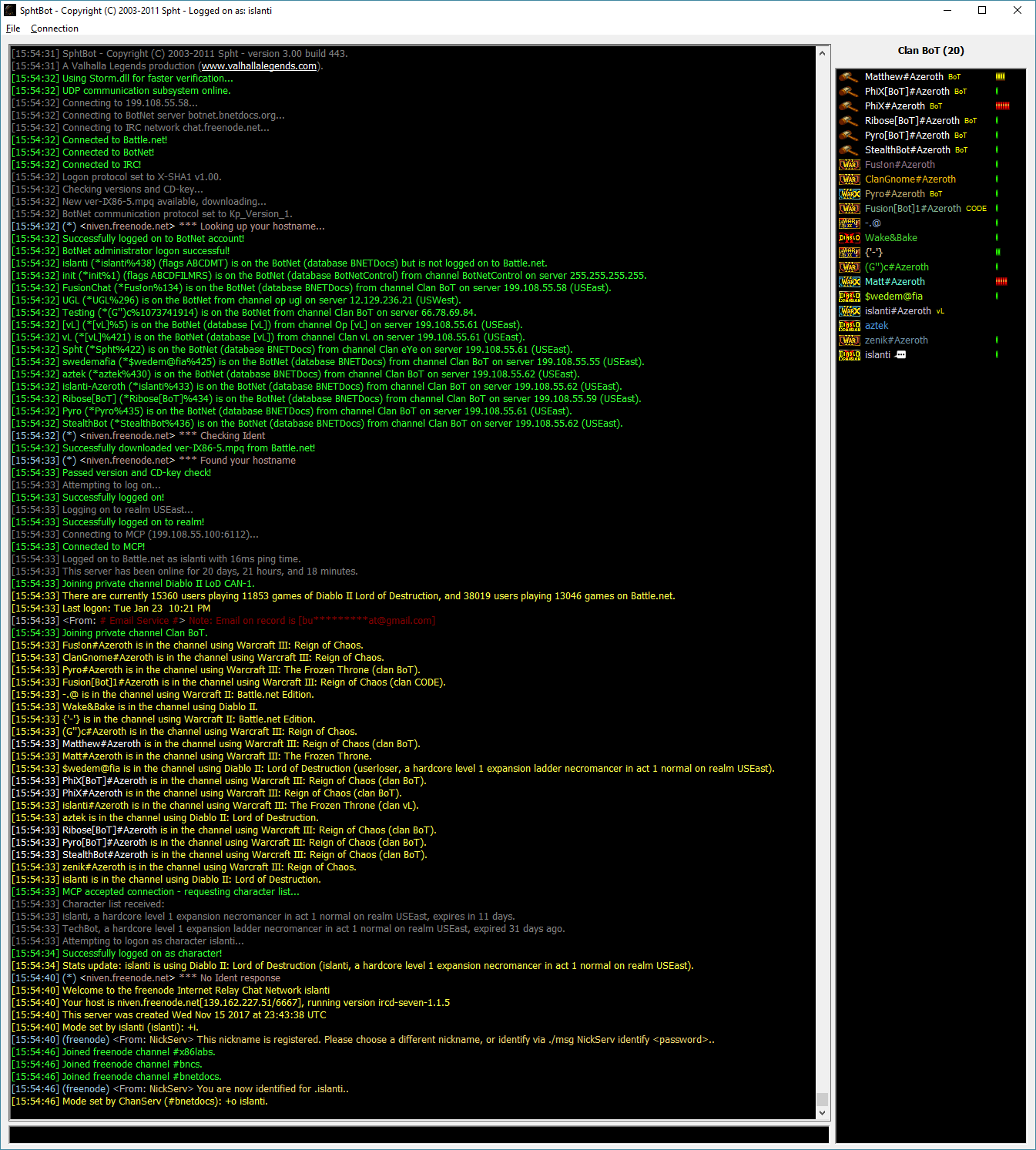Click the red ping bars for PhiX#Azeroth
Viewport: 1036px width, 1150px height.
pyautogui.click(x=1002, y=106)
